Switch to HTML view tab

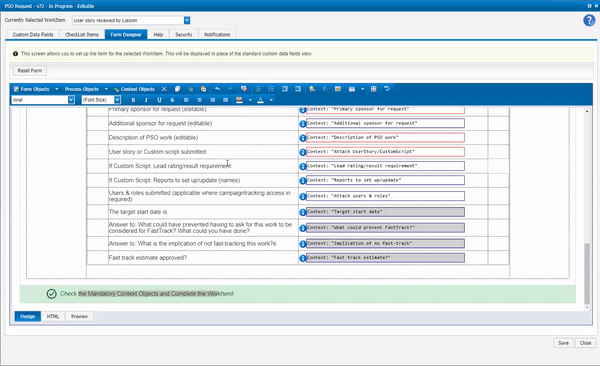pyautogui.click(x=53, y=317)
